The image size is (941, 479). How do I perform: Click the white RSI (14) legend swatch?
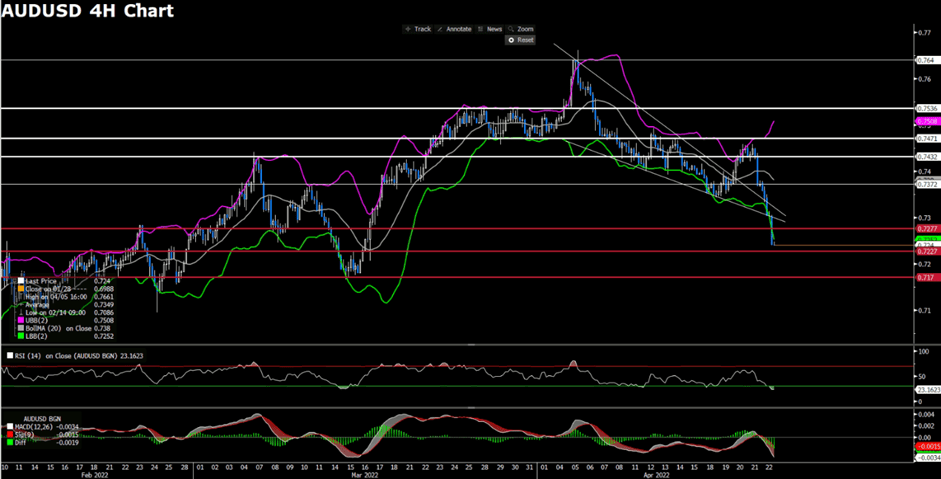point(9,356)
